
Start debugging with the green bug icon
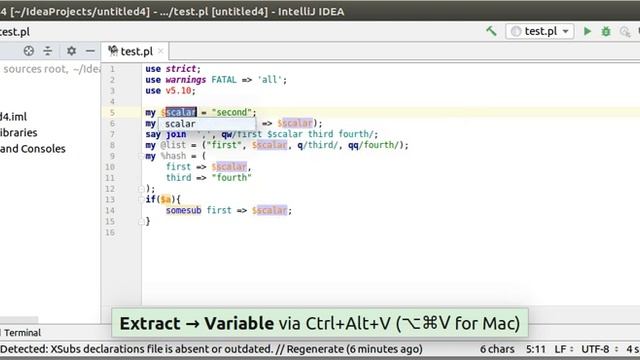pyautogui.click(x=606, y=31)
